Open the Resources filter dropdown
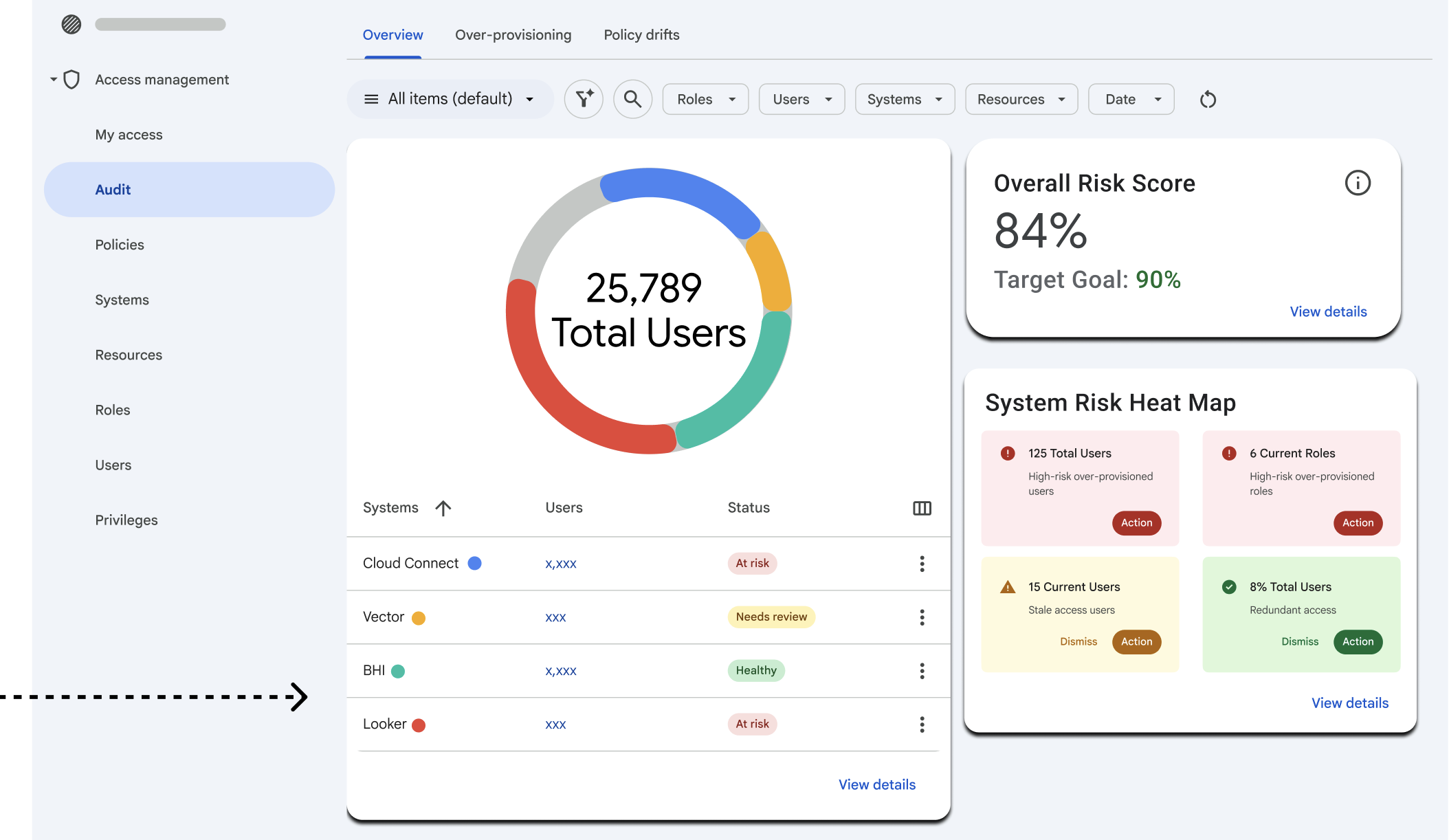 pyautogui.click(x=1021, y=99)
